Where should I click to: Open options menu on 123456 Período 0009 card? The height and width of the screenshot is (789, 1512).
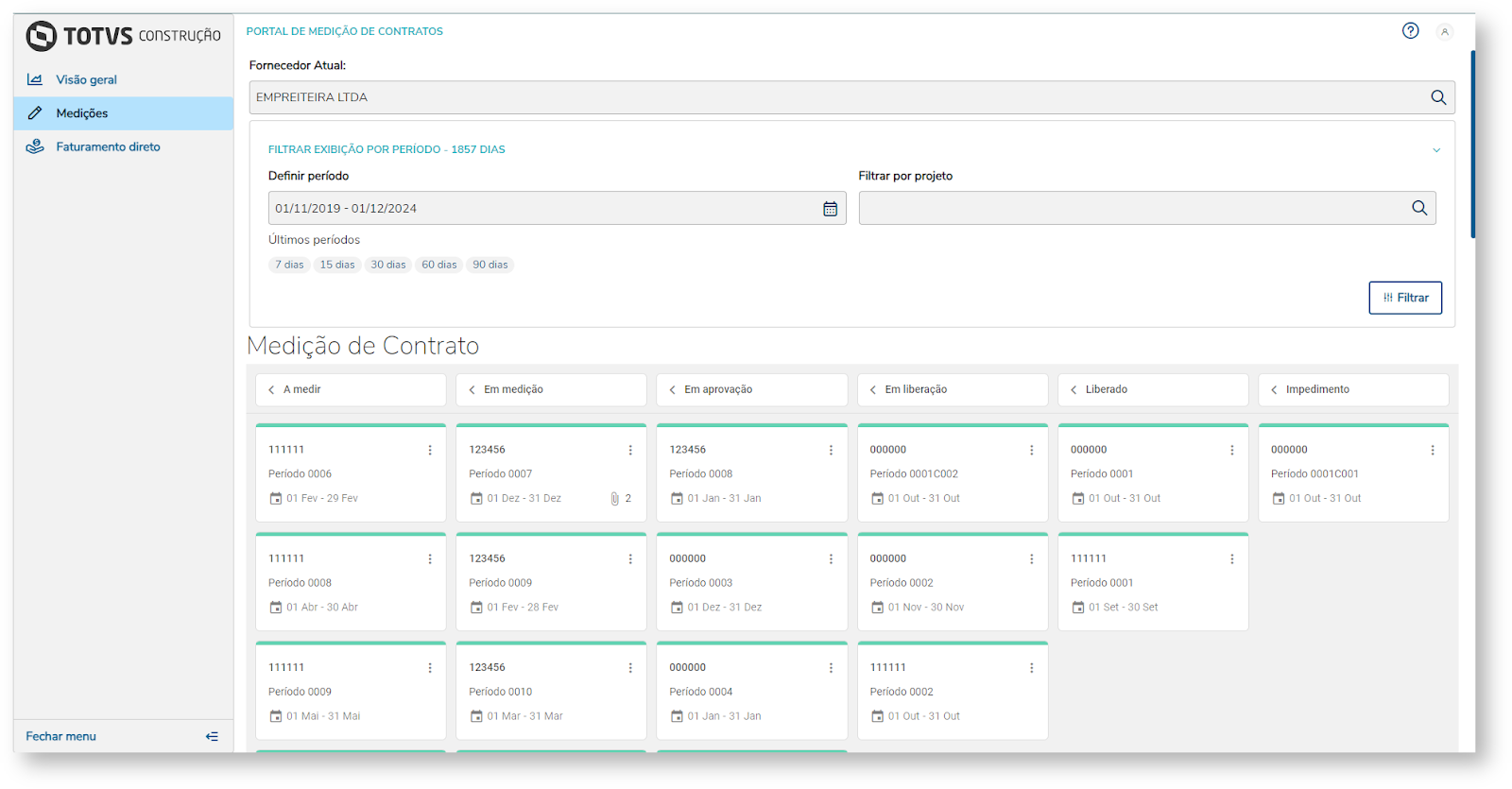tap(630, 559)
